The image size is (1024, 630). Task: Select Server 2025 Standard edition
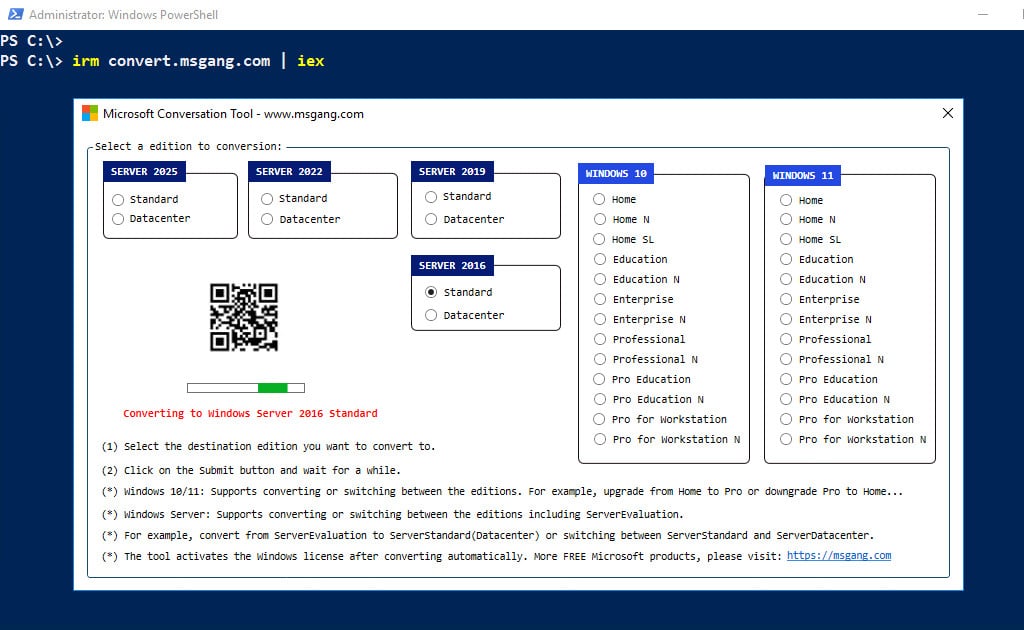pos(118,200)
